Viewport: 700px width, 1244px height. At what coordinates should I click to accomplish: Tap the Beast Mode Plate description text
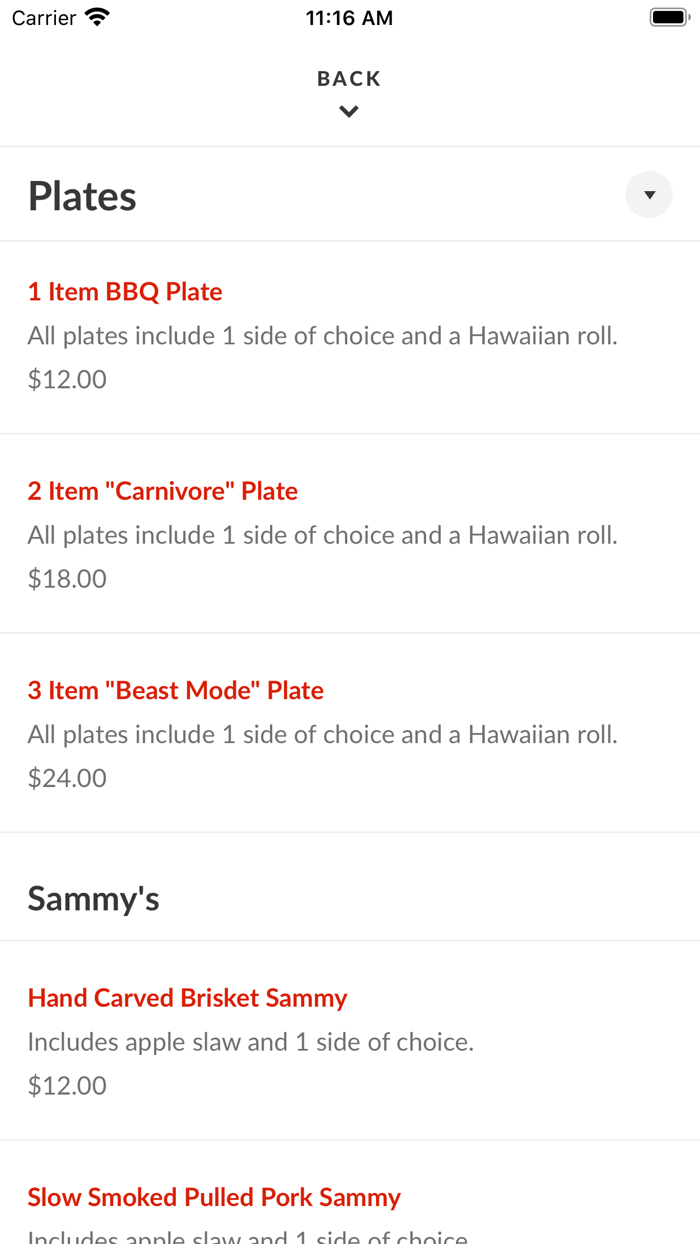point(322,735)
